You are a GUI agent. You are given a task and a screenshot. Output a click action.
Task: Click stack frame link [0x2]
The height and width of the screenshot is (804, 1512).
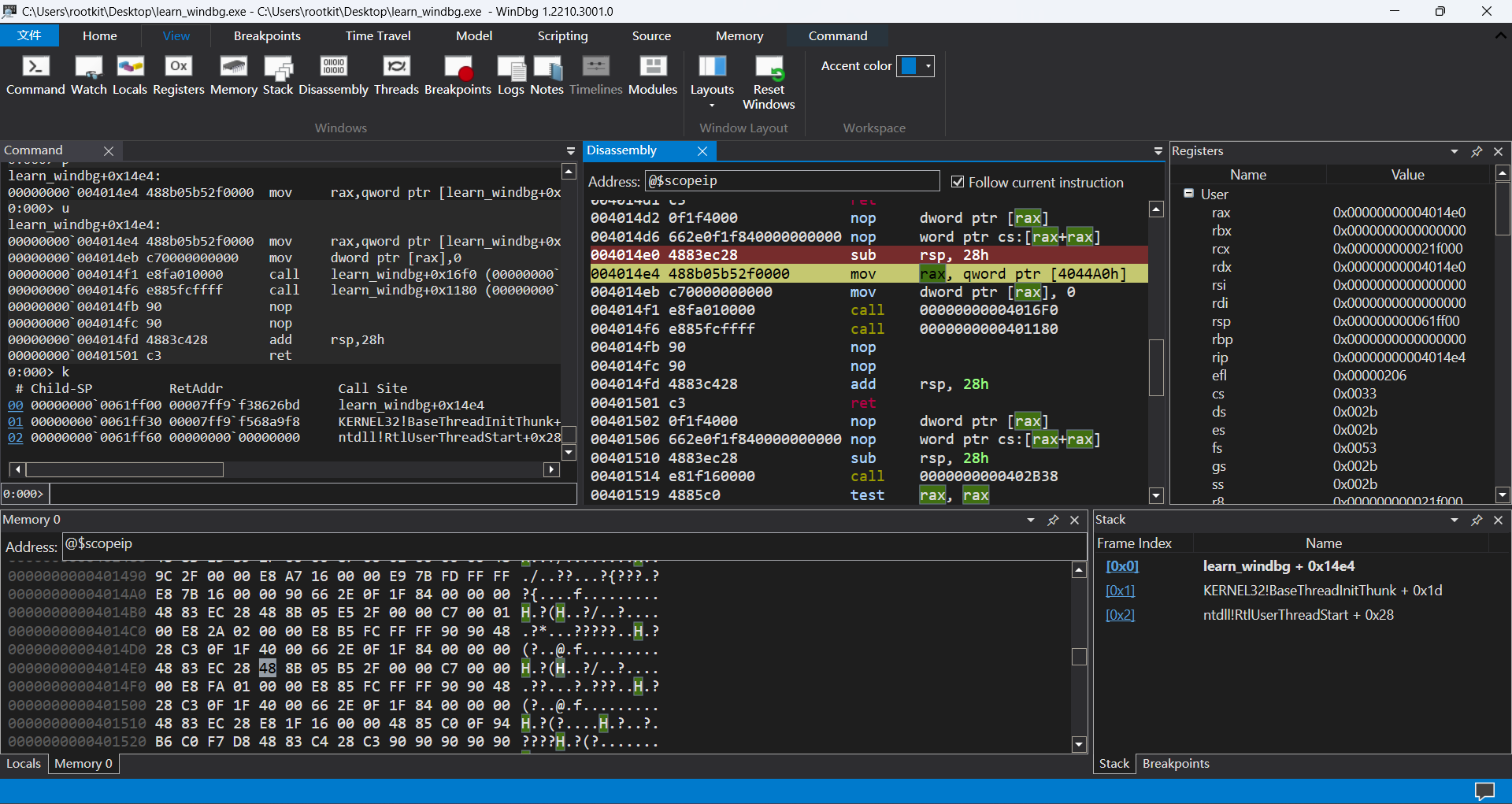pyautogui.click(x=1120, y=615)
